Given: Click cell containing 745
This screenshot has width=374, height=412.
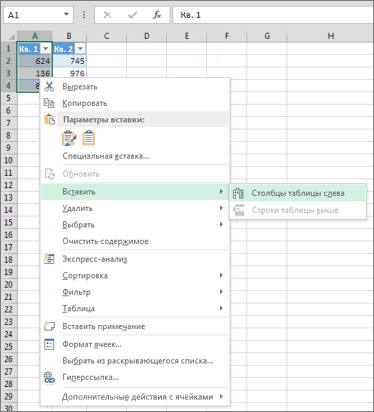Looking at the screenshot, I should tap(69, 61).
